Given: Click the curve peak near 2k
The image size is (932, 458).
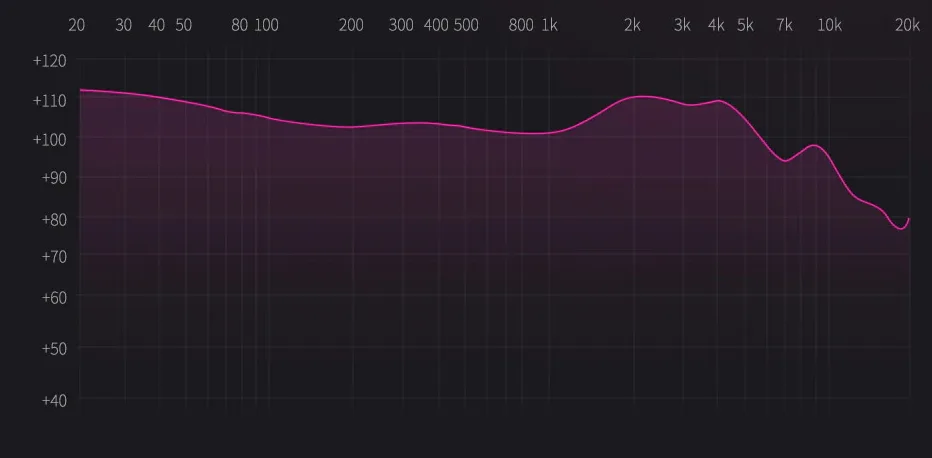Looking at the screenshot, I should click(643, 96).
